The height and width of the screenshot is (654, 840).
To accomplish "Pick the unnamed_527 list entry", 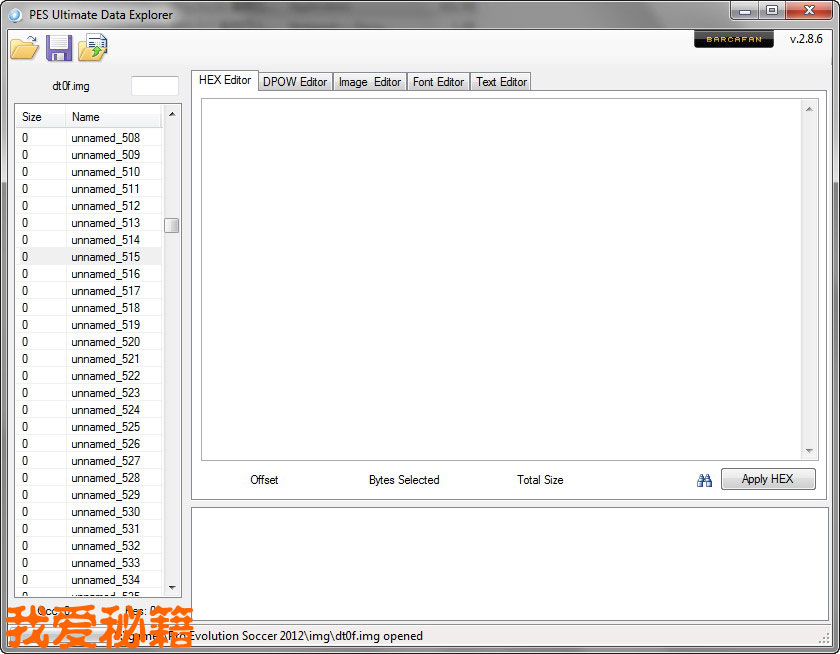I will point(105,461).
